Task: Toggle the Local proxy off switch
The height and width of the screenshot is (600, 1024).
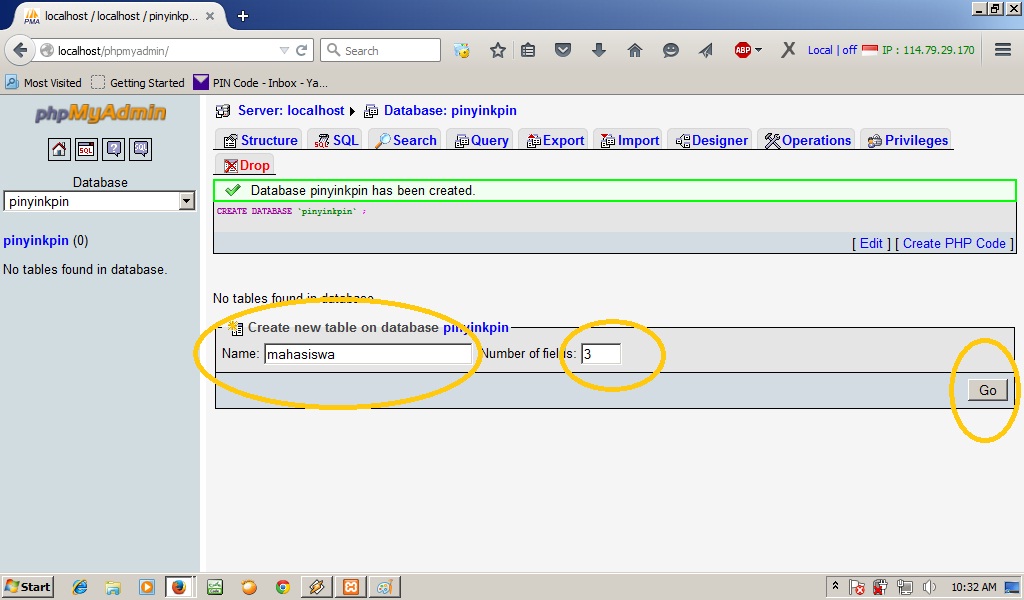Action: [x=847, y=49]
